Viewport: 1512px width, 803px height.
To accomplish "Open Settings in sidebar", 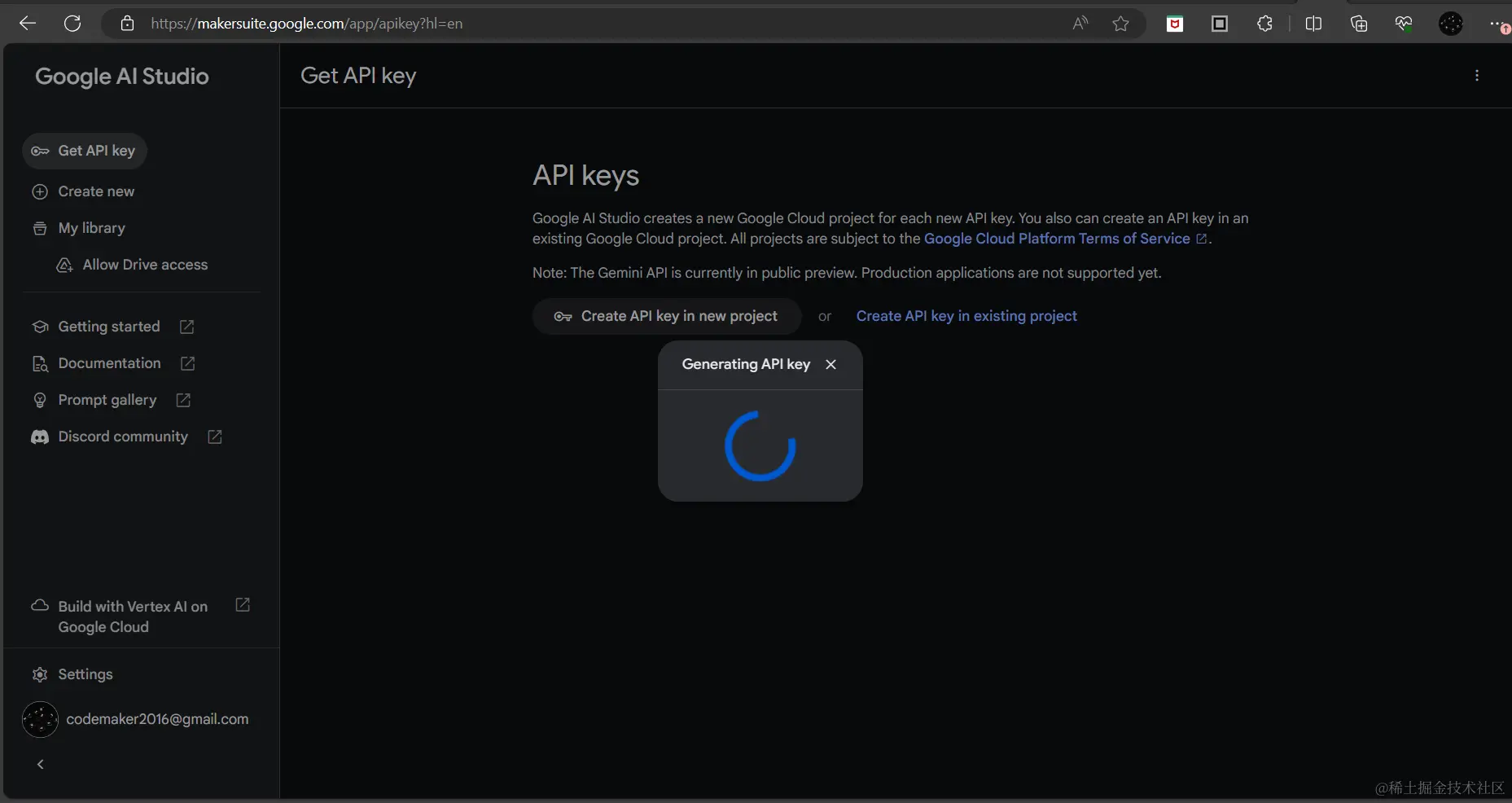I will point(85,674).
